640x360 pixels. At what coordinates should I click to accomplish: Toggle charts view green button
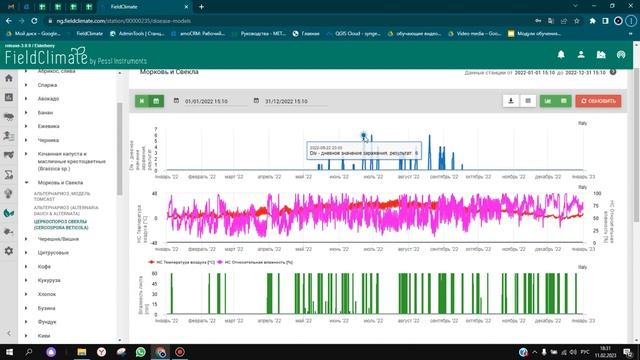click(x=548, y=101)
